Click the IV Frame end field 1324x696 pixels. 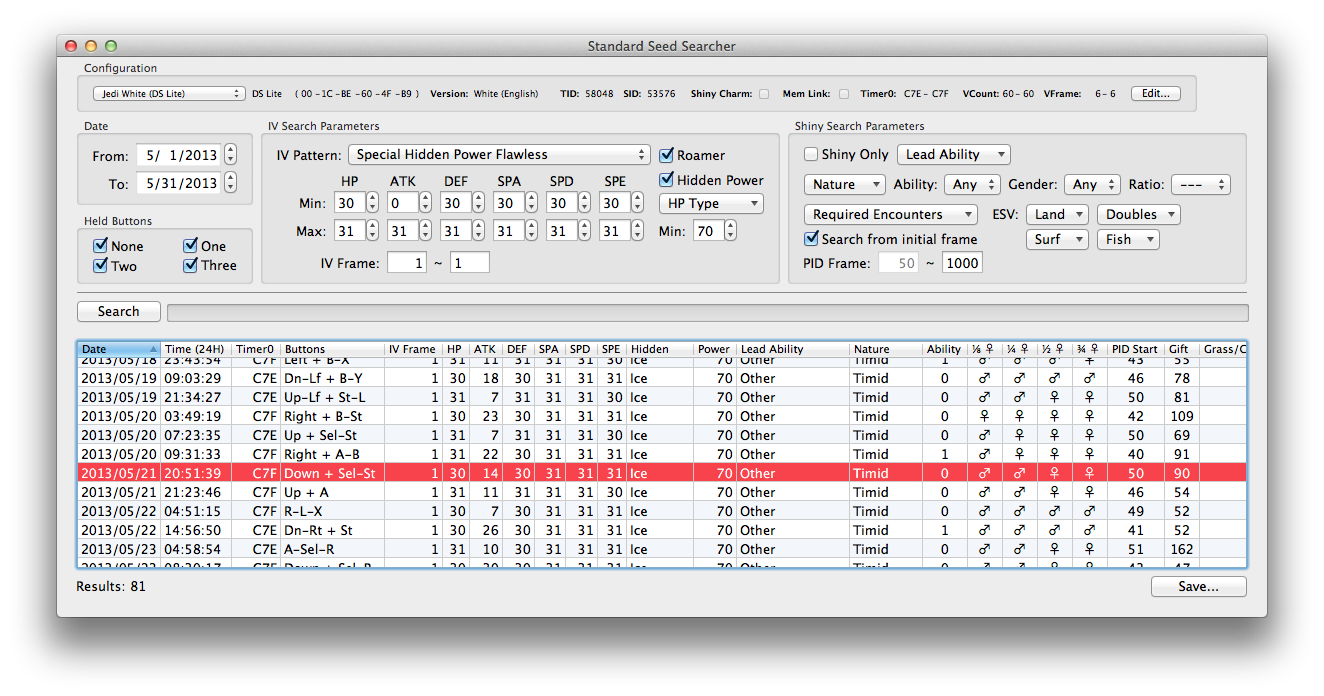click(470, 263)
